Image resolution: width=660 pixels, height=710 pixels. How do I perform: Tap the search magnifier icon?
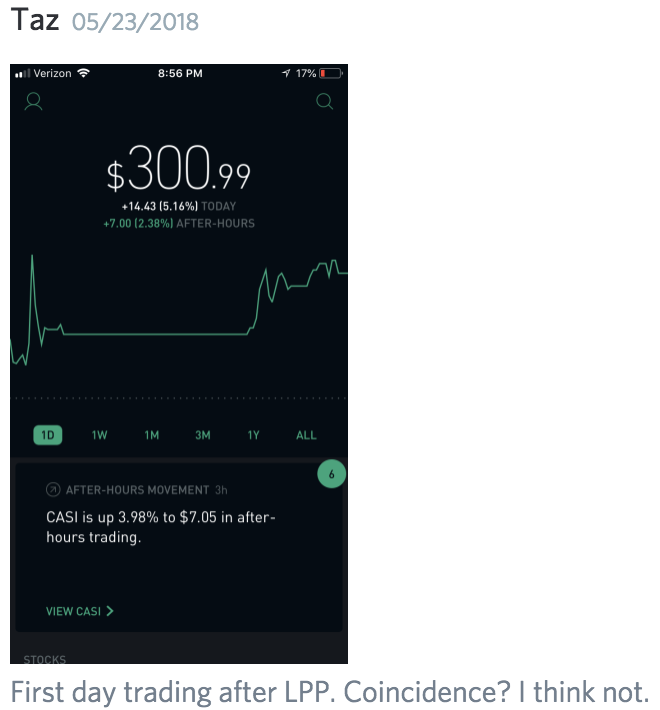(x=323, y=101)
